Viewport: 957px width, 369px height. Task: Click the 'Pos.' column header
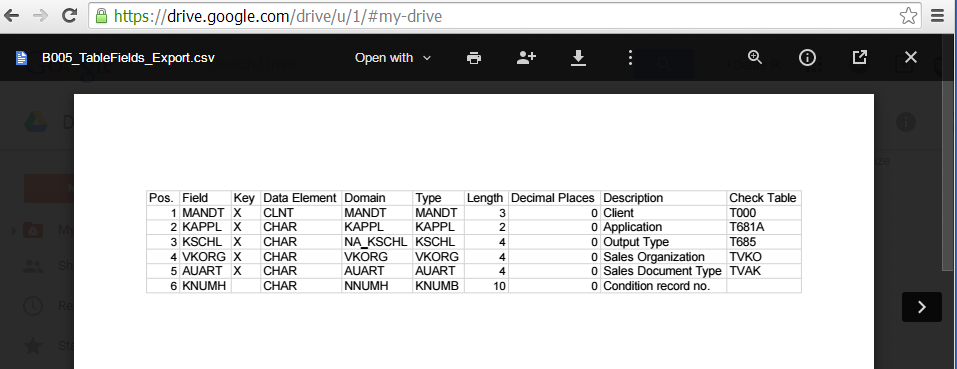(163, 198)
